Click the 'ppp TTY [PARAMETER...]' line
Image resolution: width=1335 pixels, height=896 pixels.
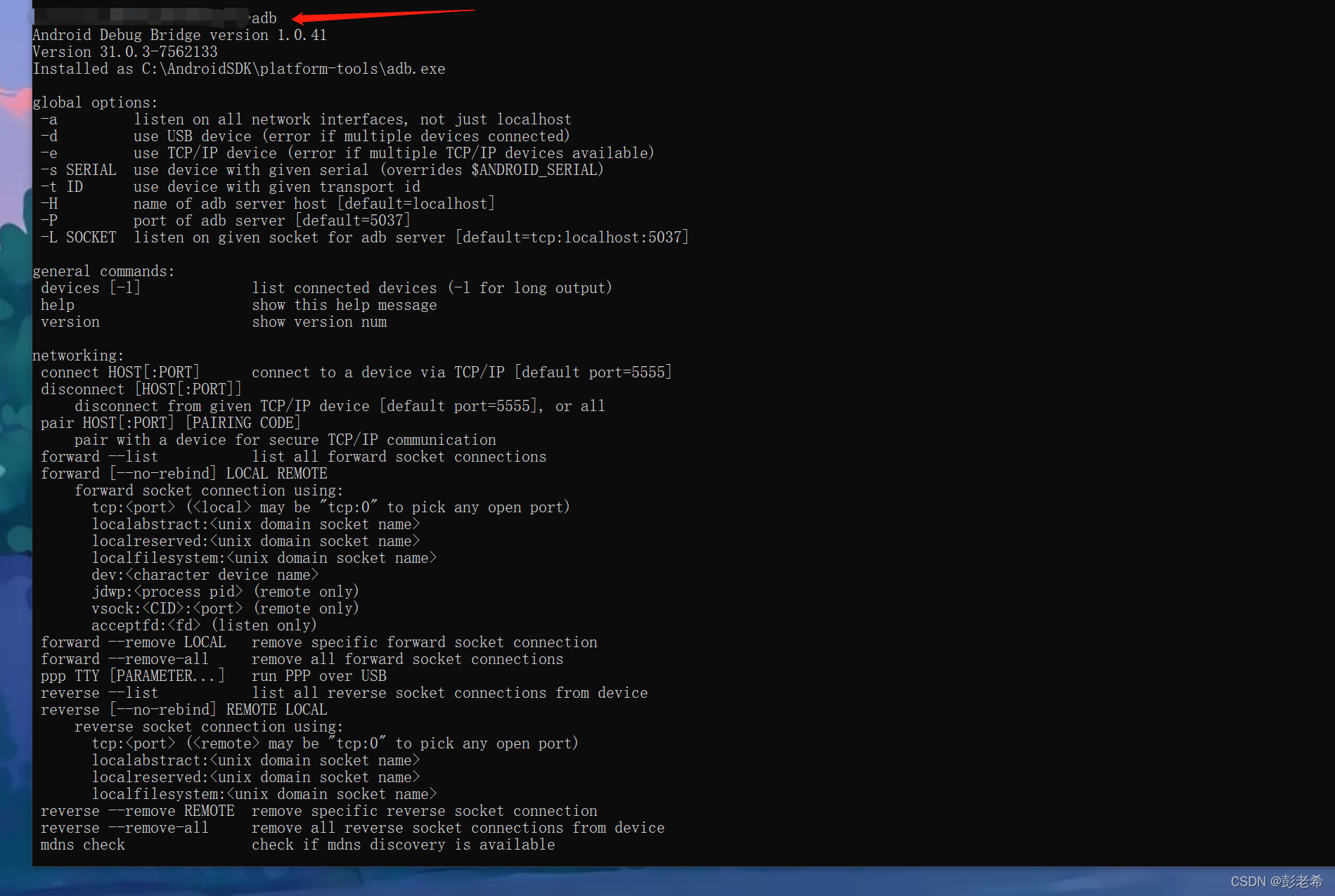214,676
